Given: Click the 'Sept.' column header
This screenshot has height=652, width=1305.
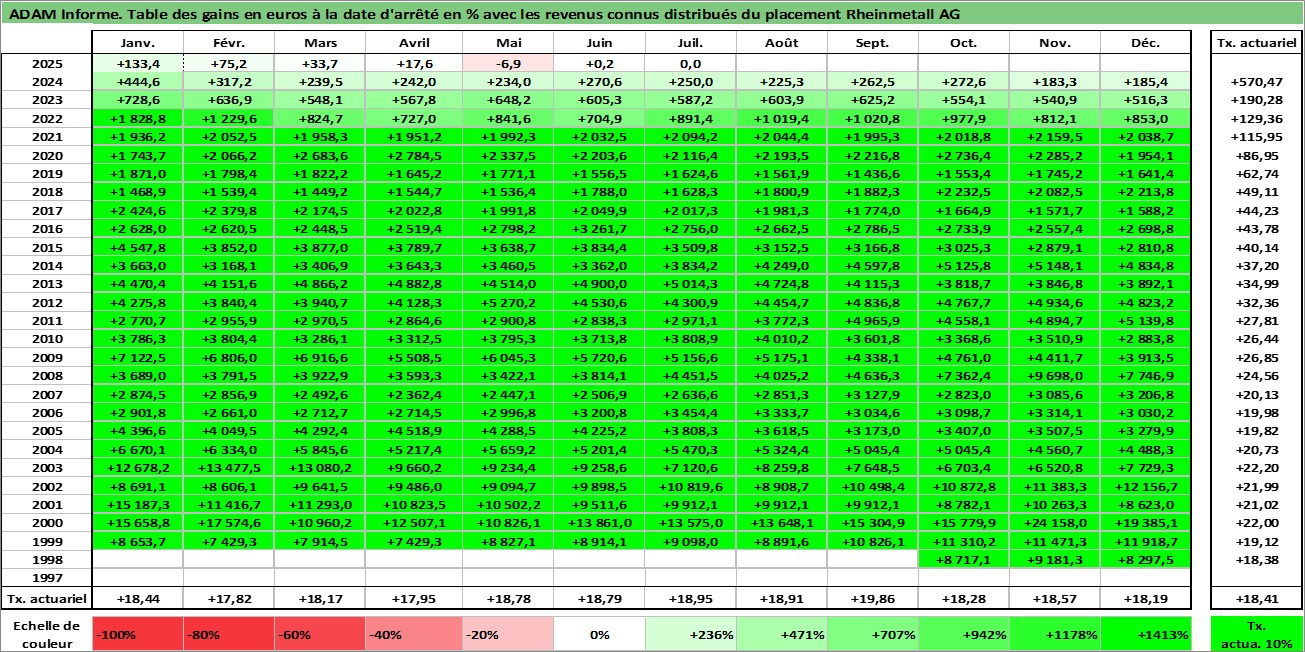Looking at the screenshot, I should coord(872,43).
